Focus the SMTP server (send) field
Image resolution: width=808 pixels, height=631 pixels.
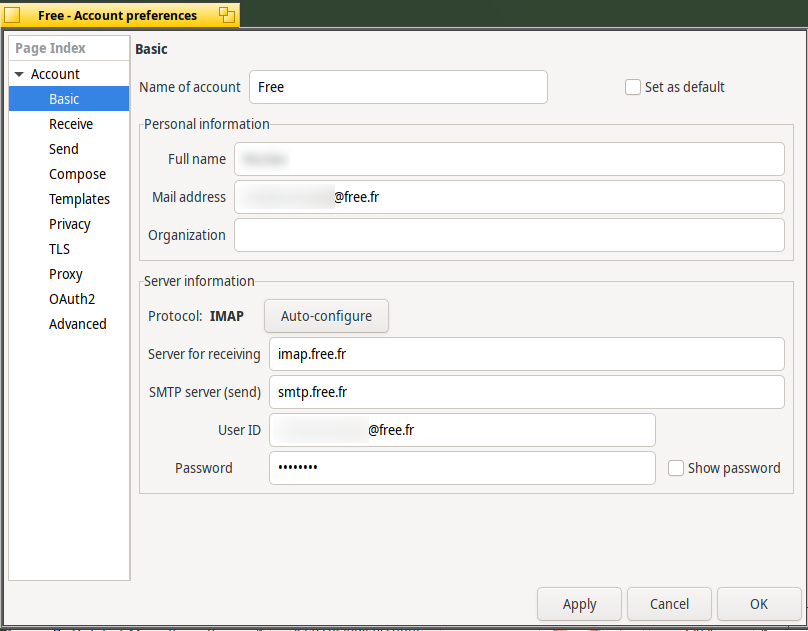tap(527, 392)
